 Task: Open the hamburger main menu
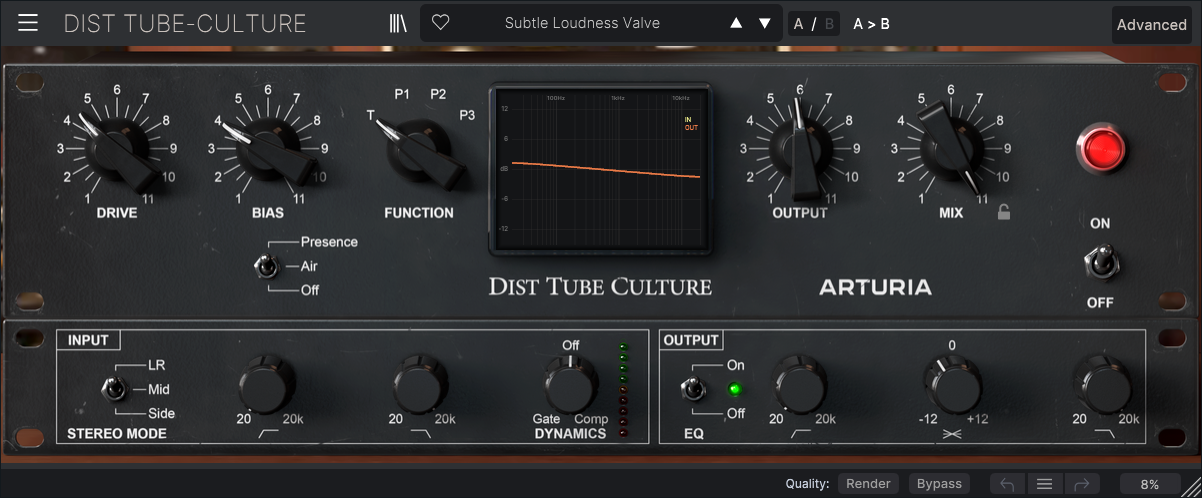pos(28,23)
